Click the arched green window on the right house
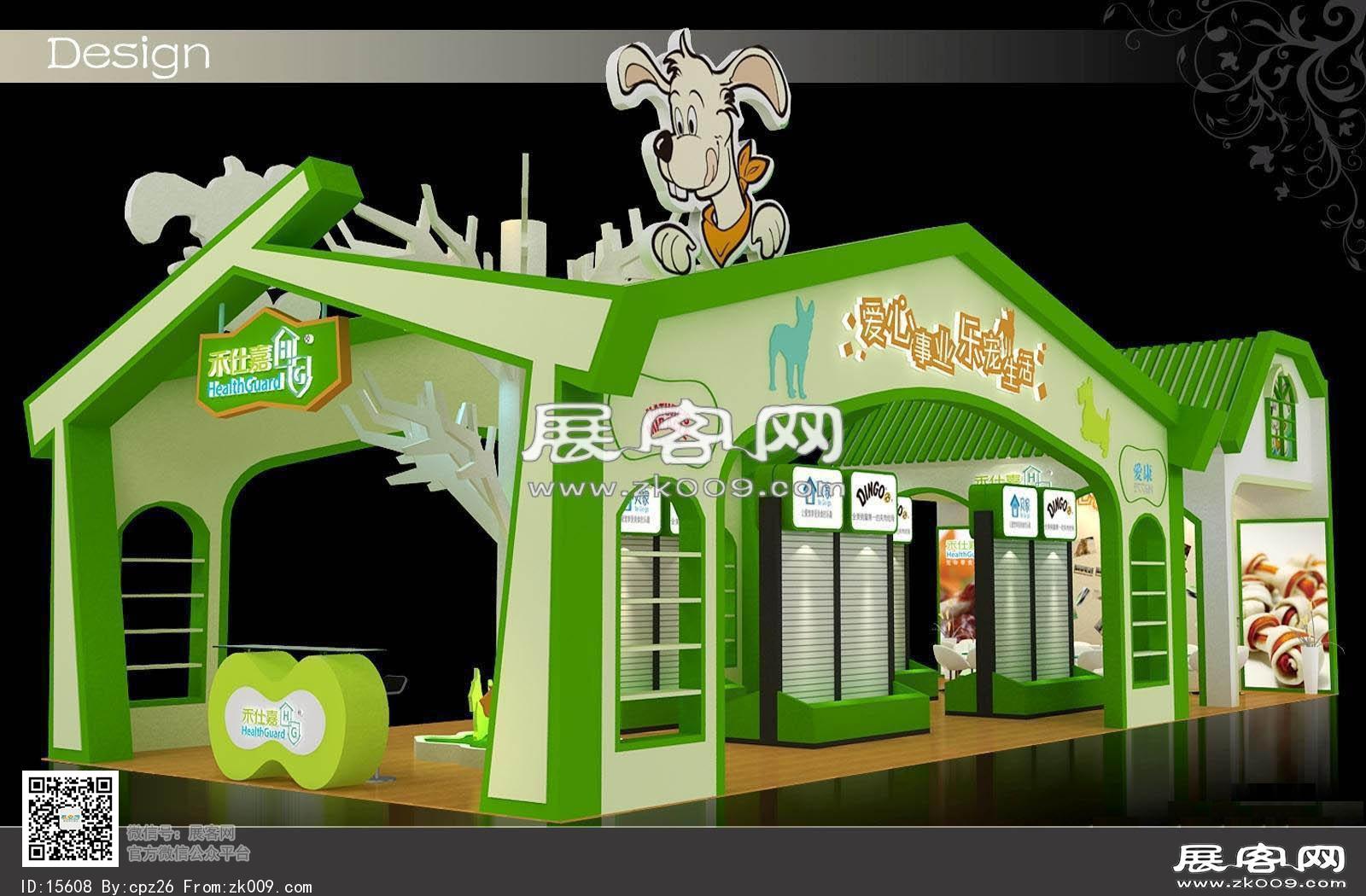Viewport: 1366px width, 896px height. coord(1281,414)
